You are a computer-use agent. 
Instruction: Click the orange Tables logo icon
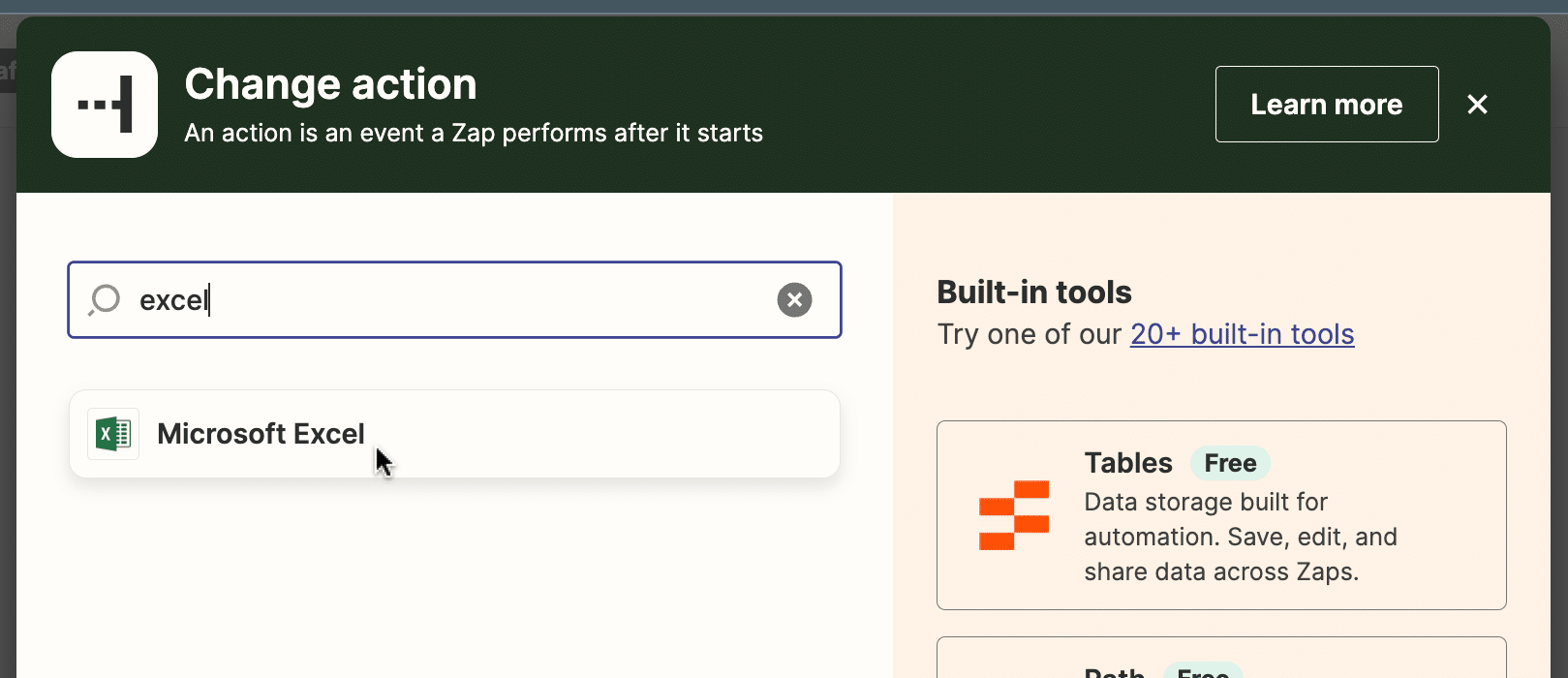1014,515
